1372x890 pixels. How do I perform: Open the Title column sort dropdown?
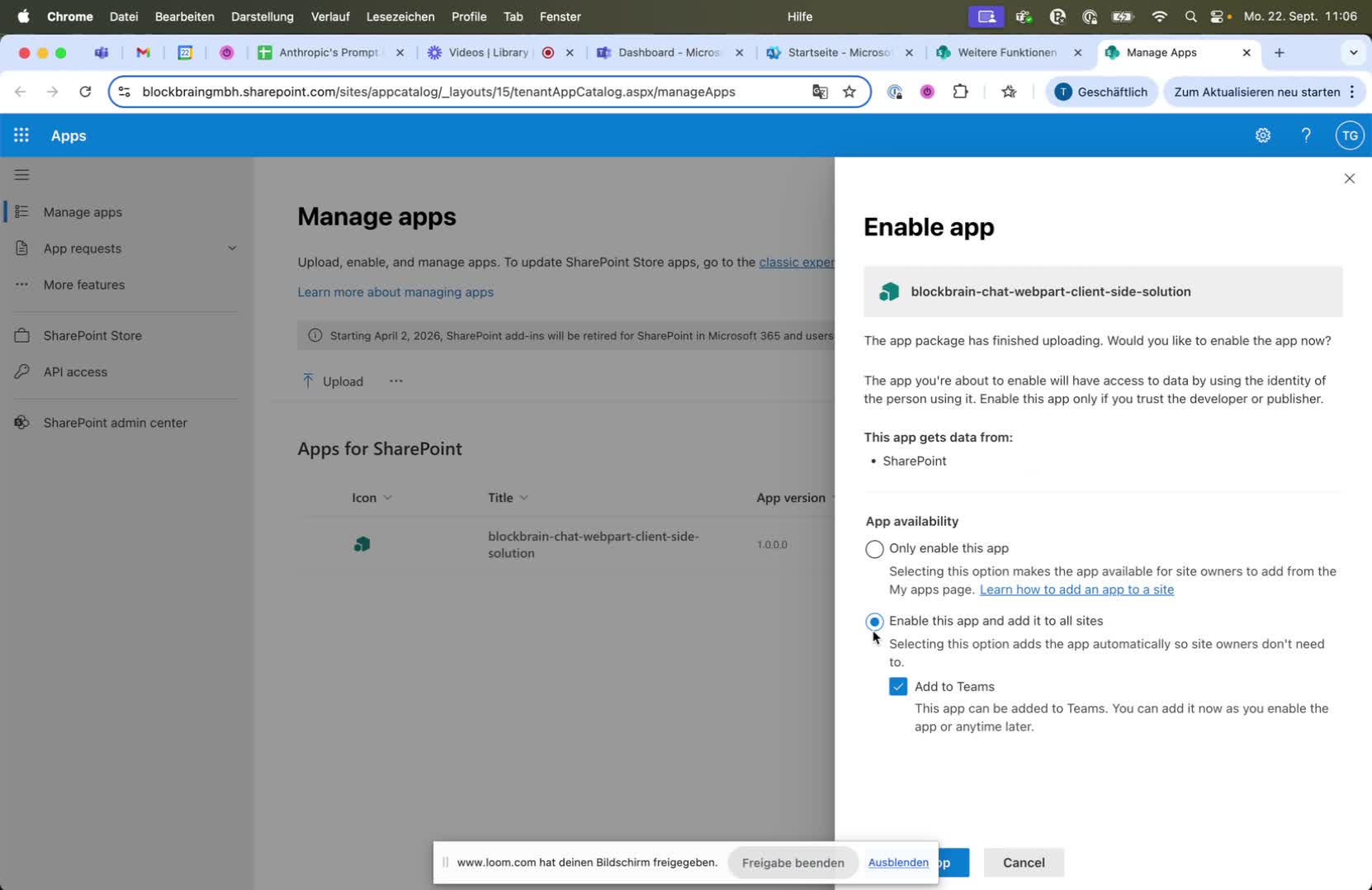point(524,498)
